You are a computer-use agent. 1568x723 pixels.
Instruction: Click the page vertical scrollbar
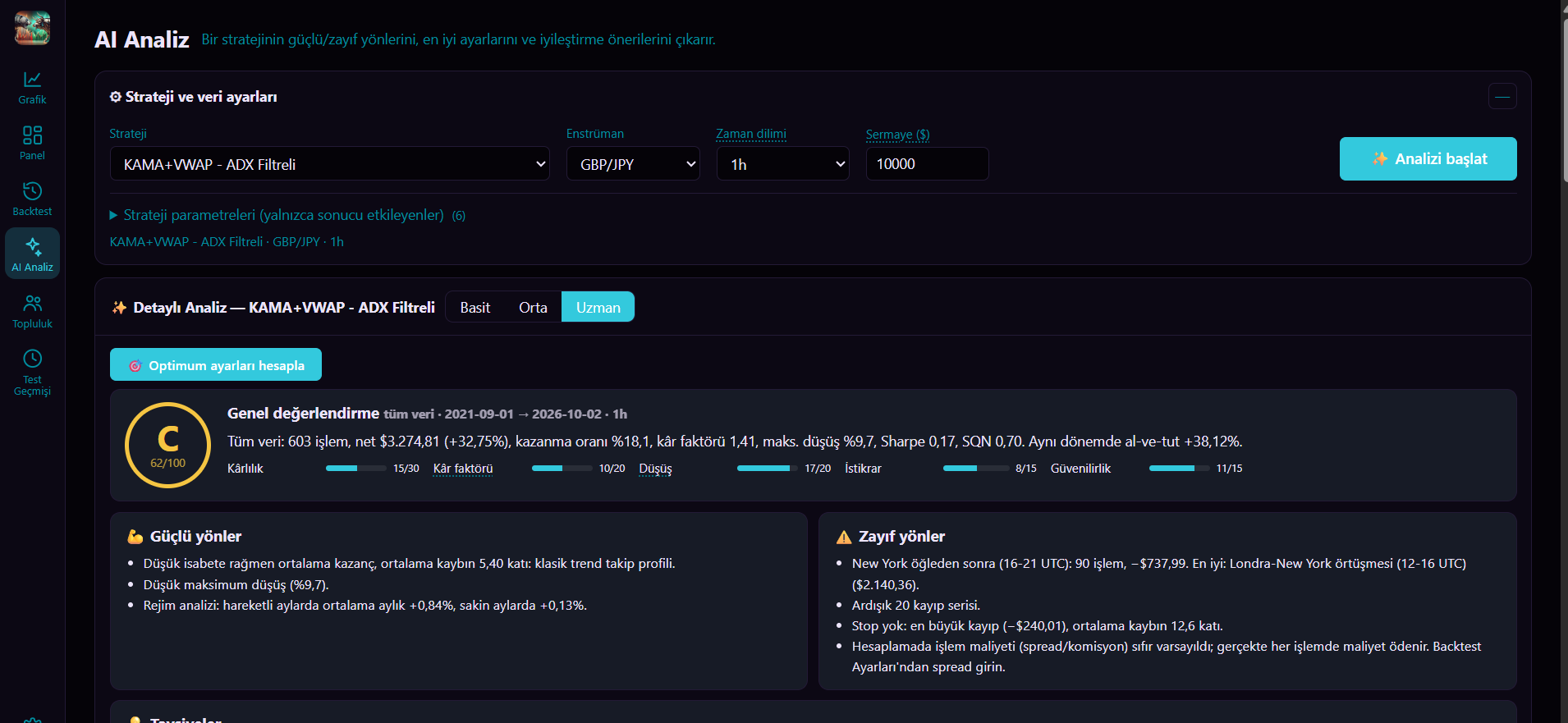tap(1564, 98)
